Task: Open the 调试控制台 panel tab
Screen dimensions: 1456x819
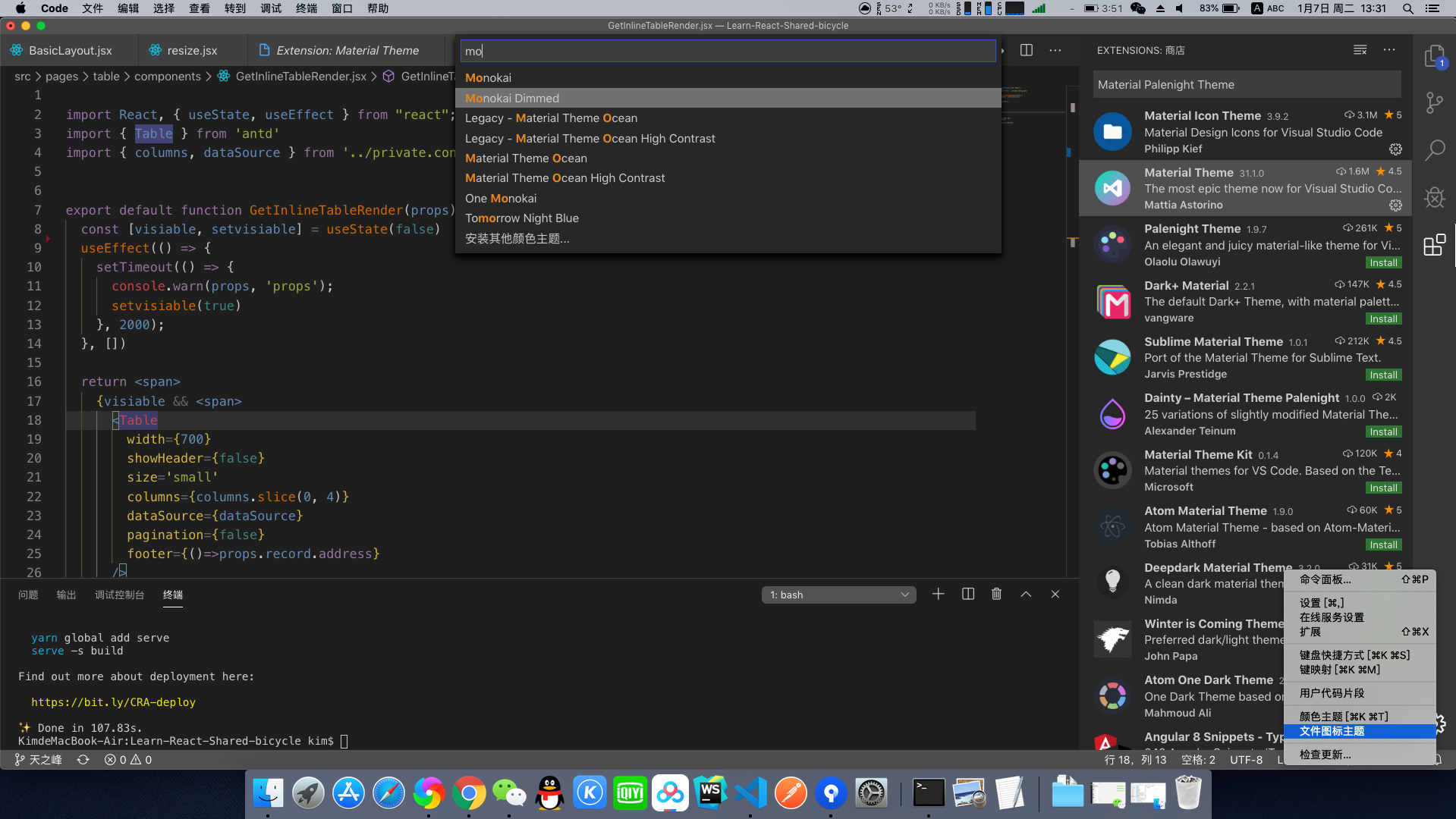Action: (x=119, y=595)
